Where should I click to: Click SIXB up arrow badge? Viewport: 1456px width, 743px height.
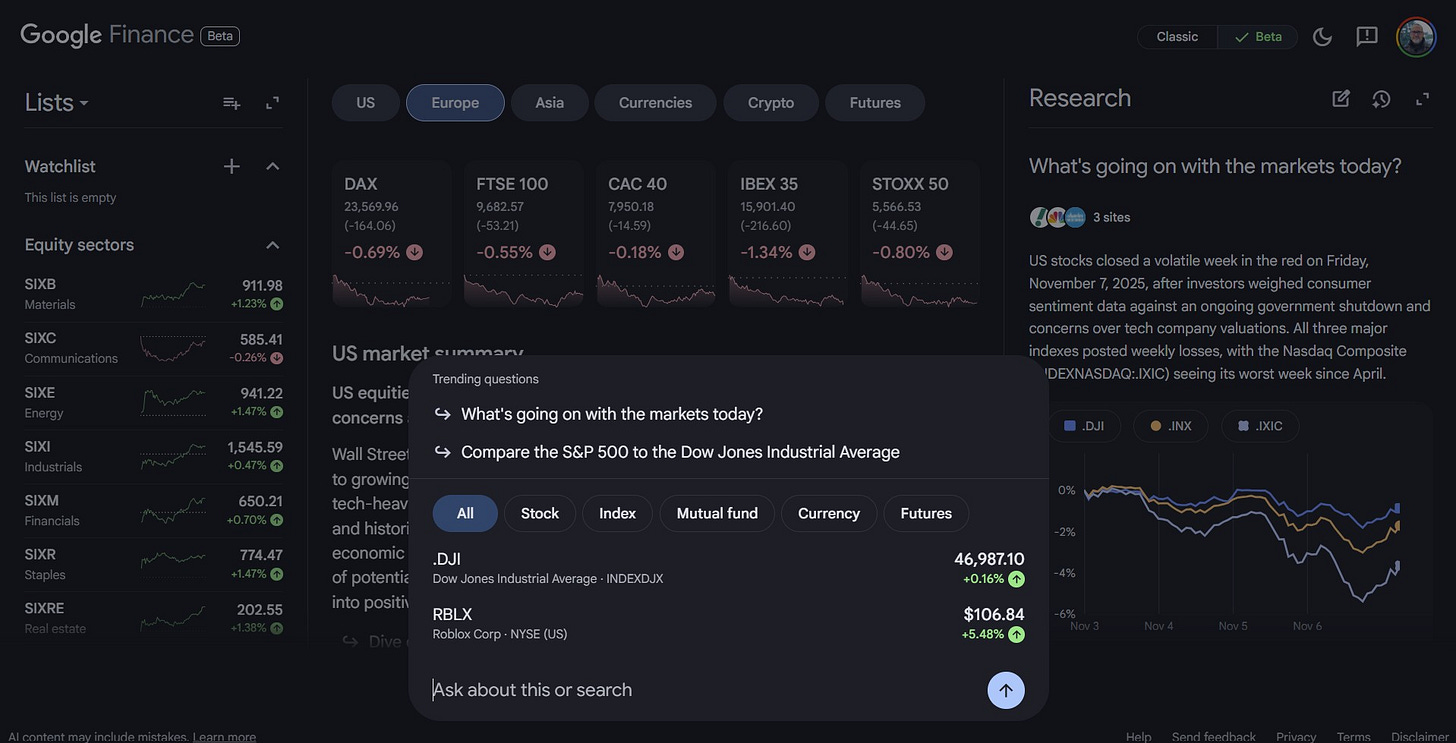[x=276, y=304]
